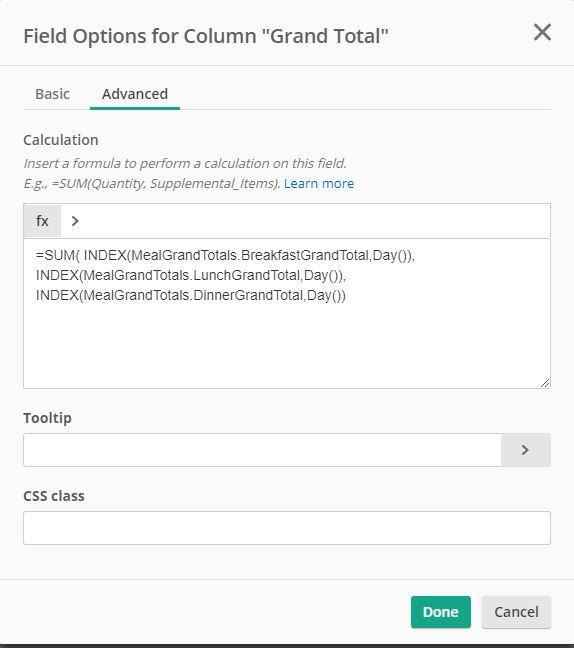This screenshot has width=574, height=648.
Task: Click the =SUM( text in formula
Action: pyautogui.click(x=58, y=255)
